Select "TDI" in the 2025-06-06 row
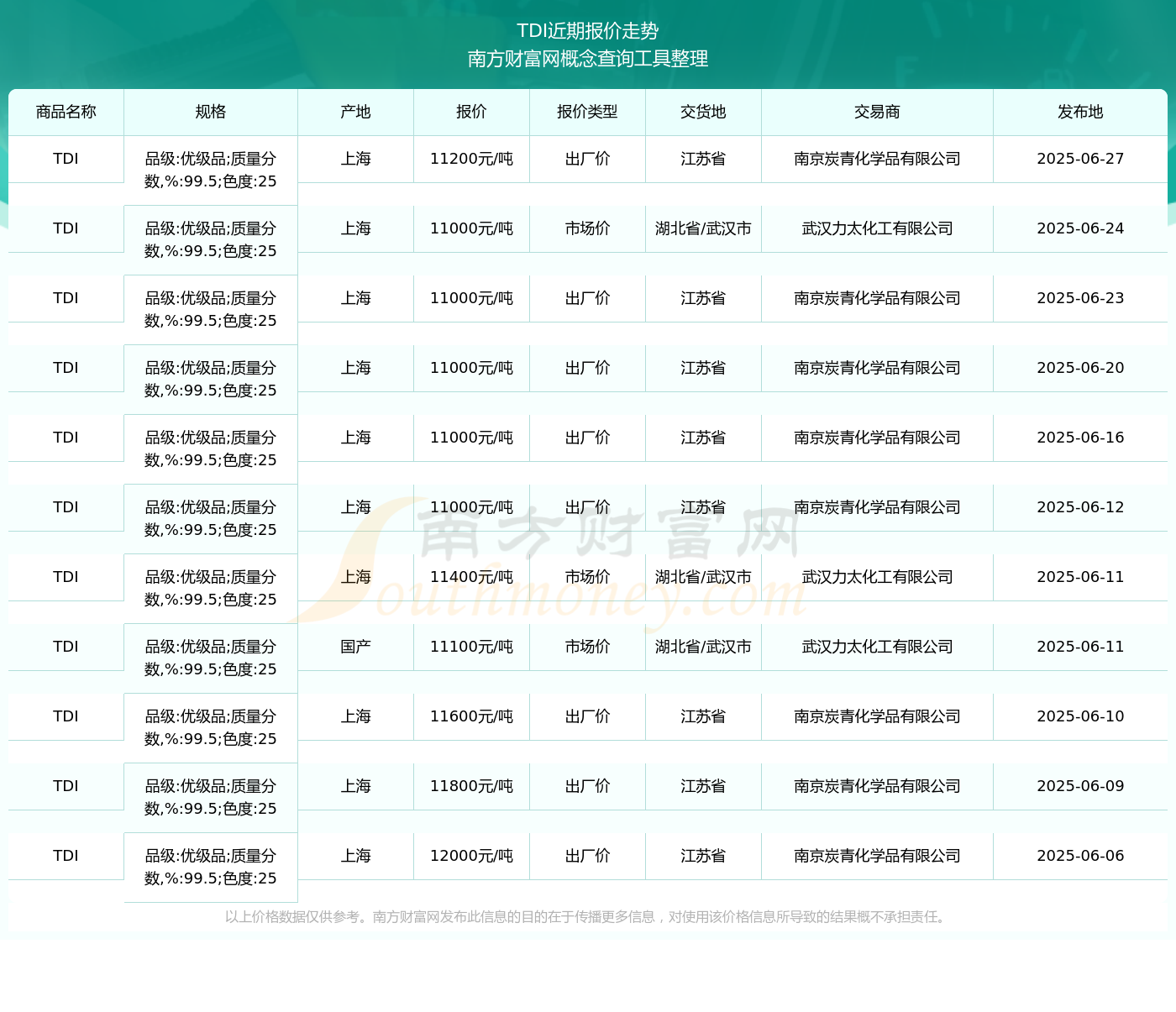 pyautogui.click(x=66, y=856)
